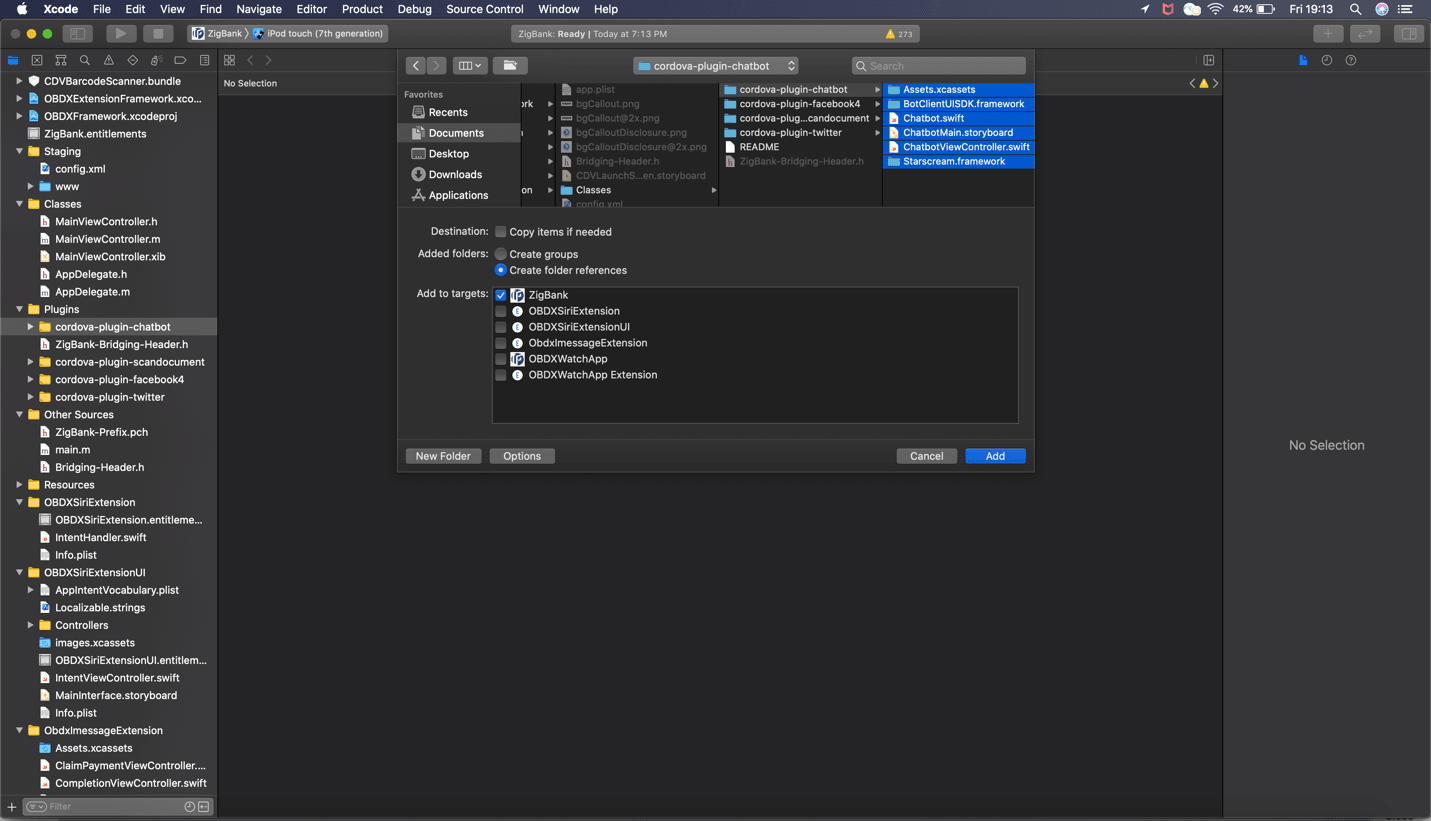This screenshot has width=1431, height=821.
Task: Select the 'Create groups' radio button
Action: pos(501,254)
